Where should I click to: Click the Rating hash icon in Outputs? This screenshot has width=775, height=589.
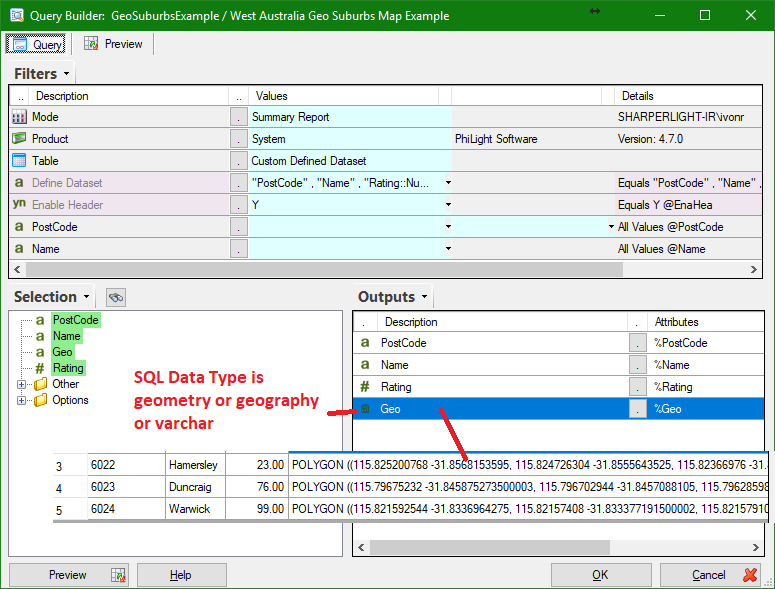(365, 386)
